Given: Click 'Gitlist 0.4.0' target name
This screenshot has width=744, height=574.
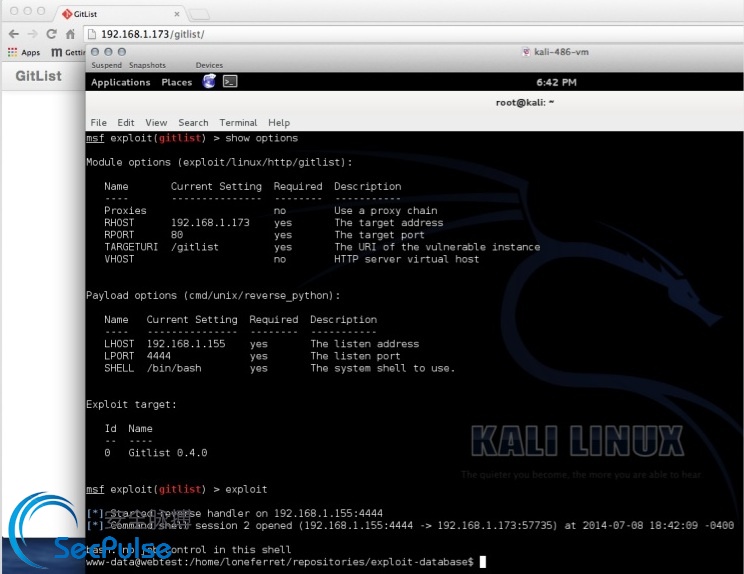Looking at the screenshot, I should click(167, 453).
